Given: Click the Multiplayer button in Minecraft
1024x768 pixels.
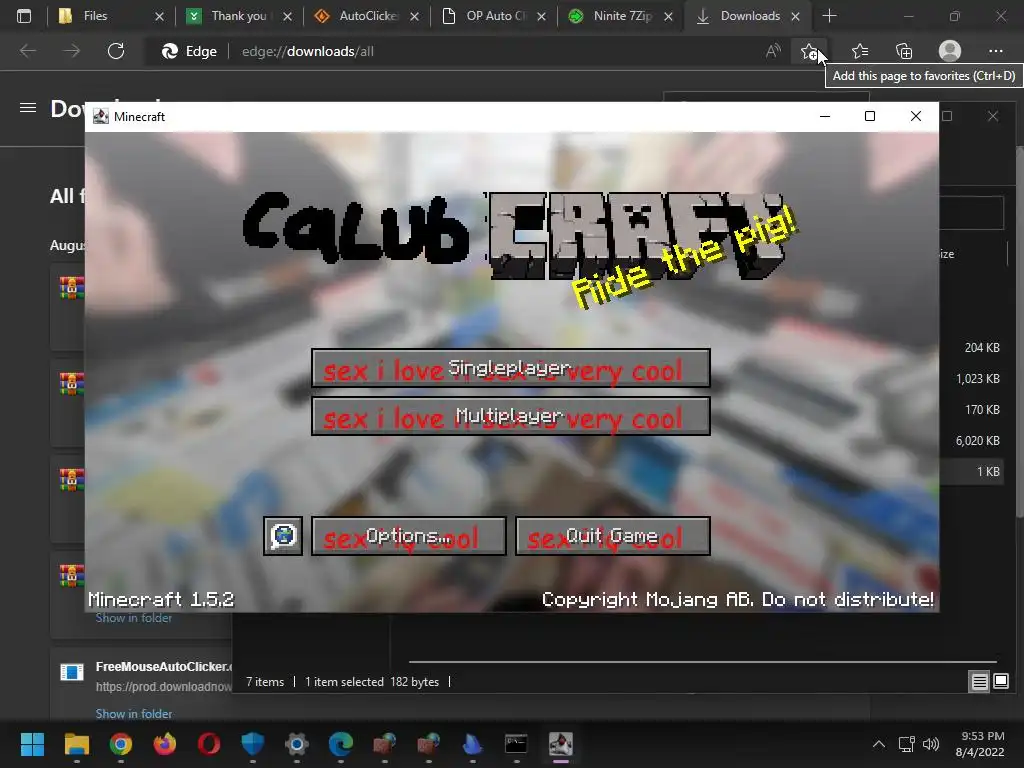Looking at the screenshot, I should click(x=511, y=416).
